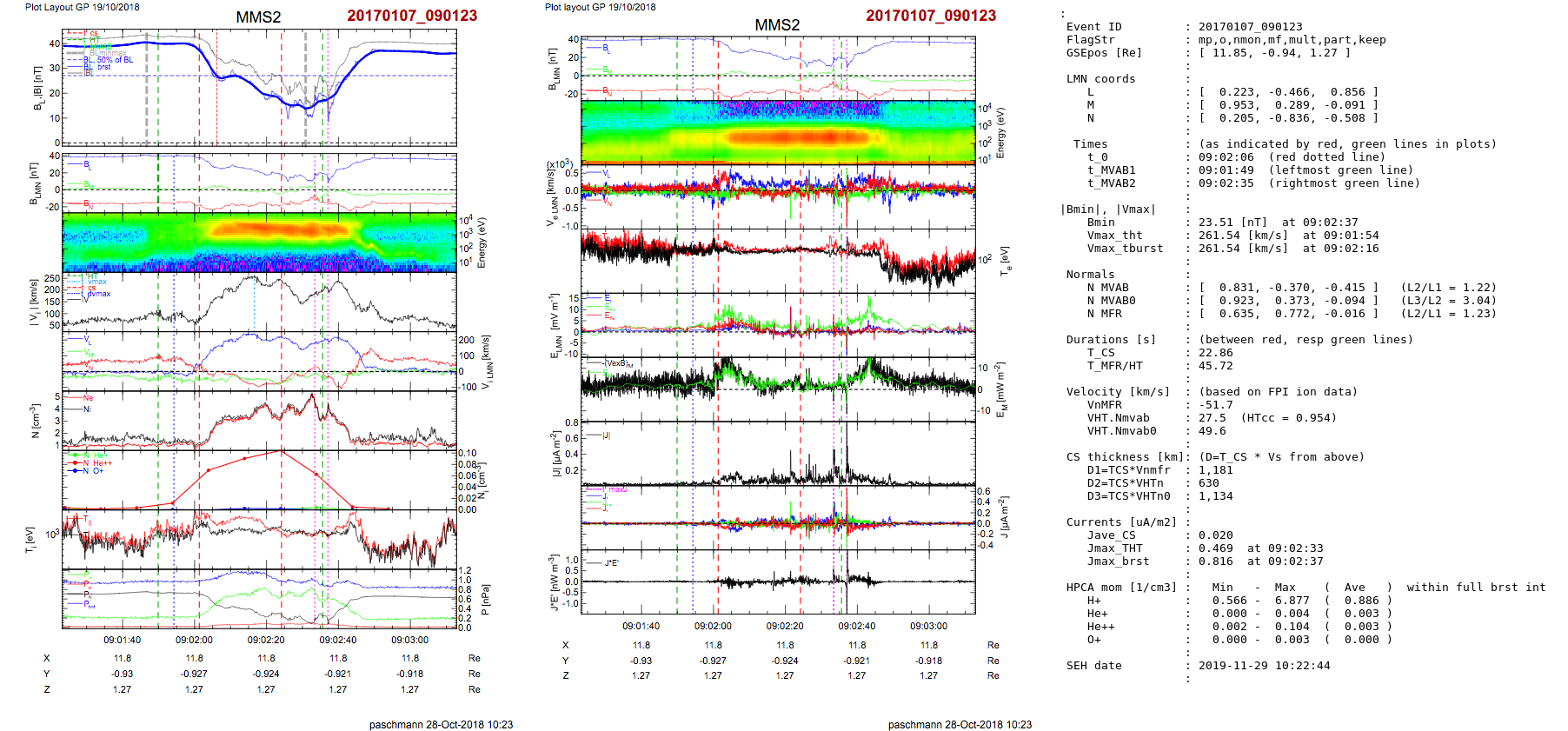Screen dimensions: 1568x731
Task: Click the 'O+' row label in HPCA table
Action: click(1093, 640)
